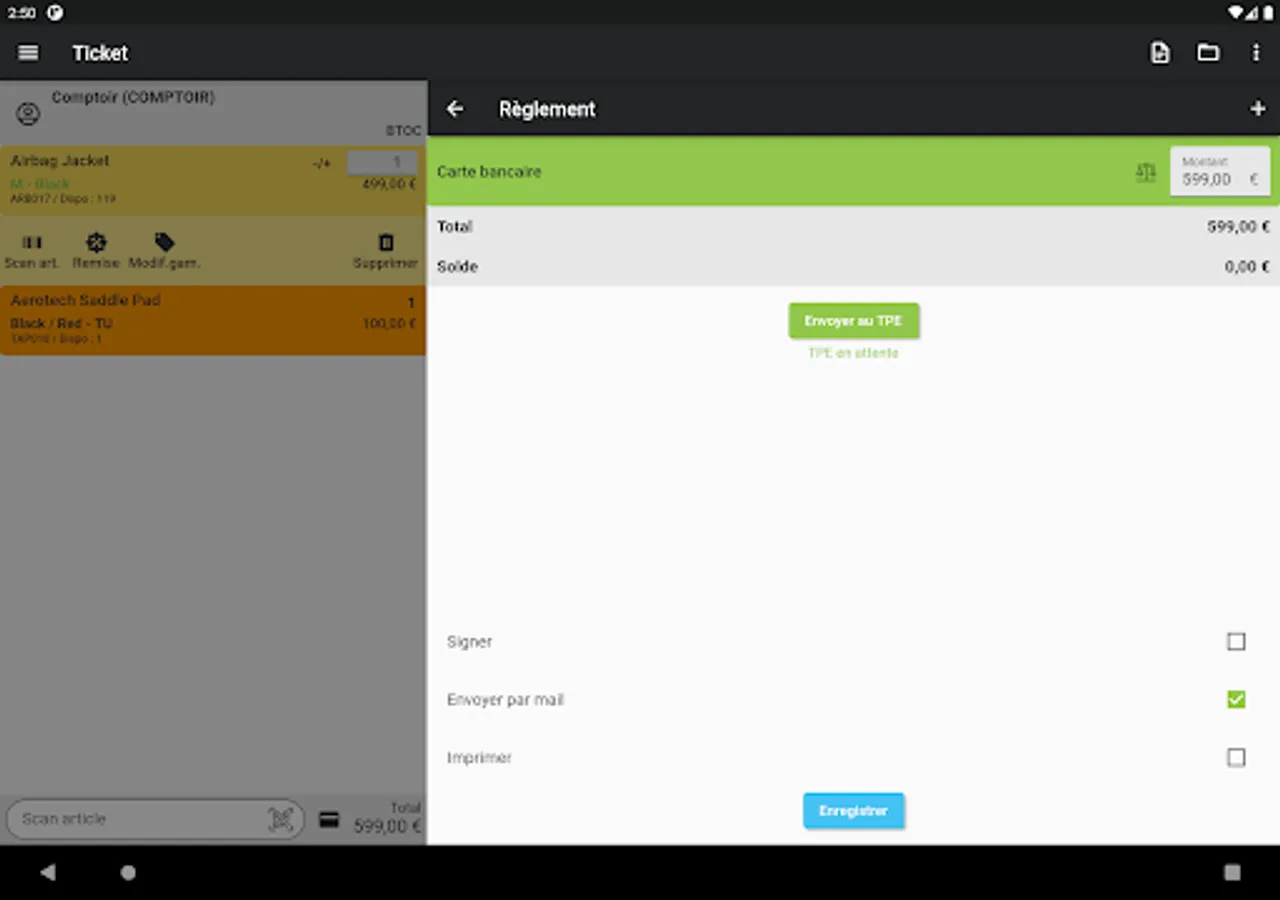
Task: Click the Scan art. barcode icon
Action: 32,242
